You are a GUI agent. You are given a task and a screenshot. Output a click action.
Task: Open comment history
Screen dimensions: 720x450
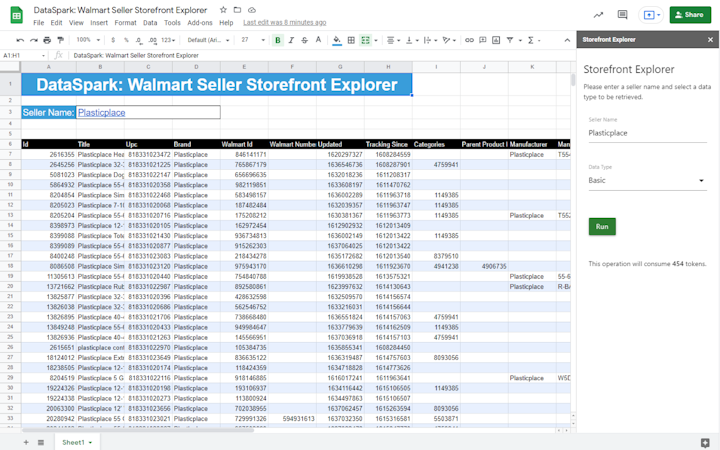623,15
